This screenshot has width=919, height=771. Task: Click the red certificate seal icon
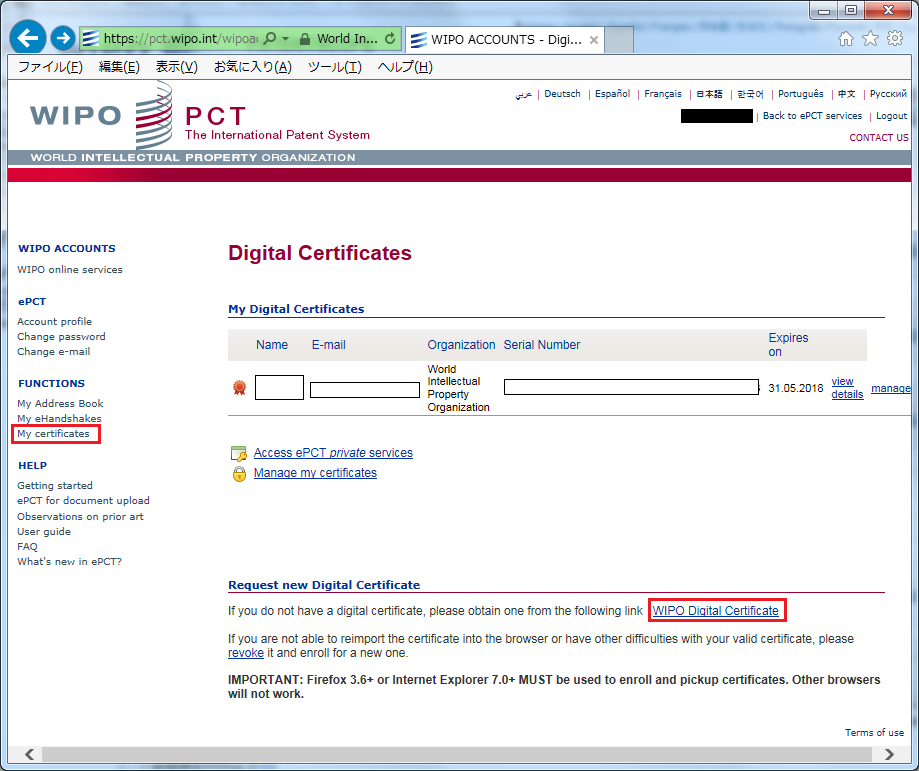coord(239,388)
